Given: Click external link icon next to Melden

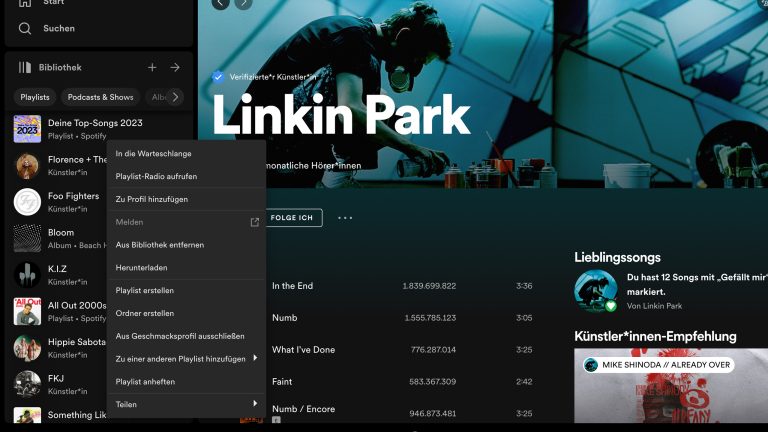Looking at the screenshot, I should coord(255,222).
